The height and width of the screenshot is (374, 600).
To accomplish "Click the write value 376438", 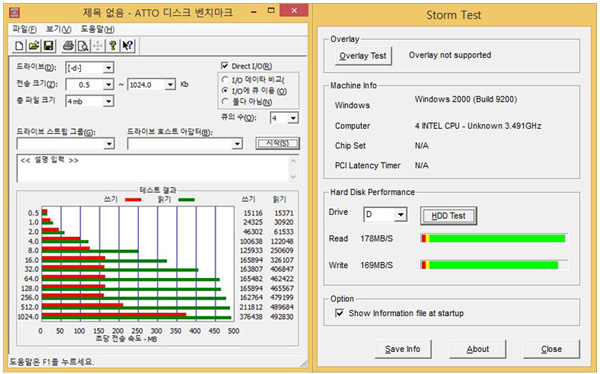I will (x=251, y=317).
